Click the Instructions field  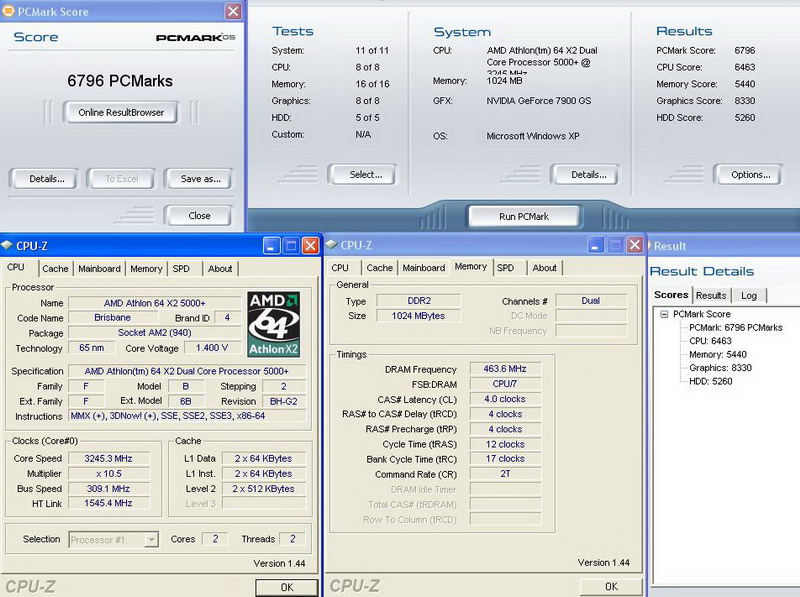[187, 416]
